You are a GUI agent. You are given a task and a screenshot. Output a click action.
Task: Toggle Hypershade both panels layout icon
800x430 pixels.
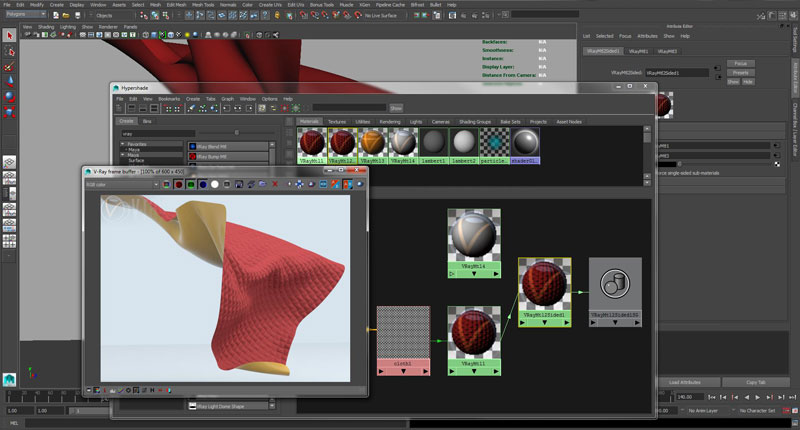point(154,108)
